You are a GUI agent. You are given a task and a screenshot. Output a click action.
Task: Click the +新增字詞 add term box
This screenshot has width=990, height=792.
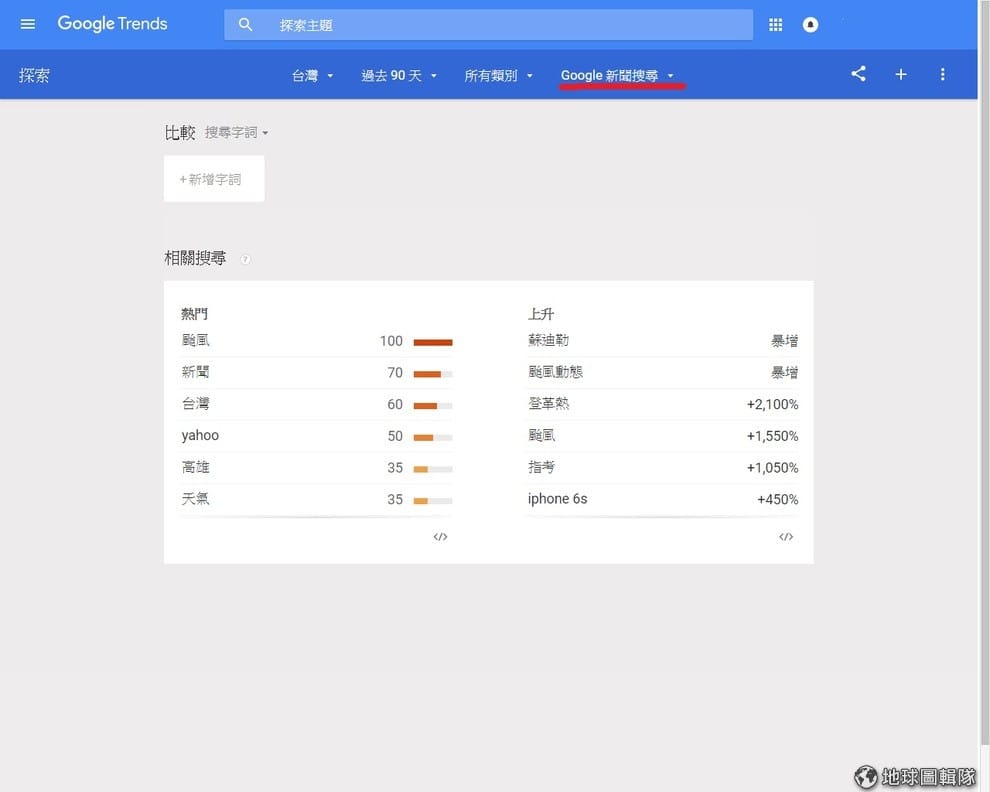tap(214, 179)
